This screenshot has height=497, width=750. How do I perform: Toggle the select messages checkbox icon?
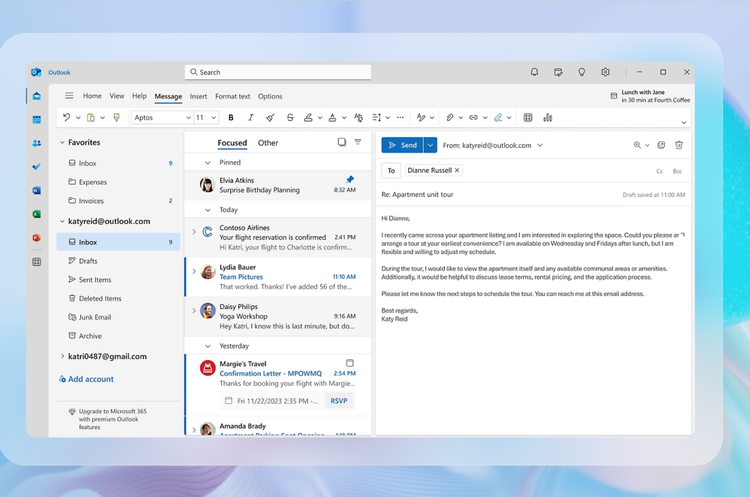(x=342, y=142)
